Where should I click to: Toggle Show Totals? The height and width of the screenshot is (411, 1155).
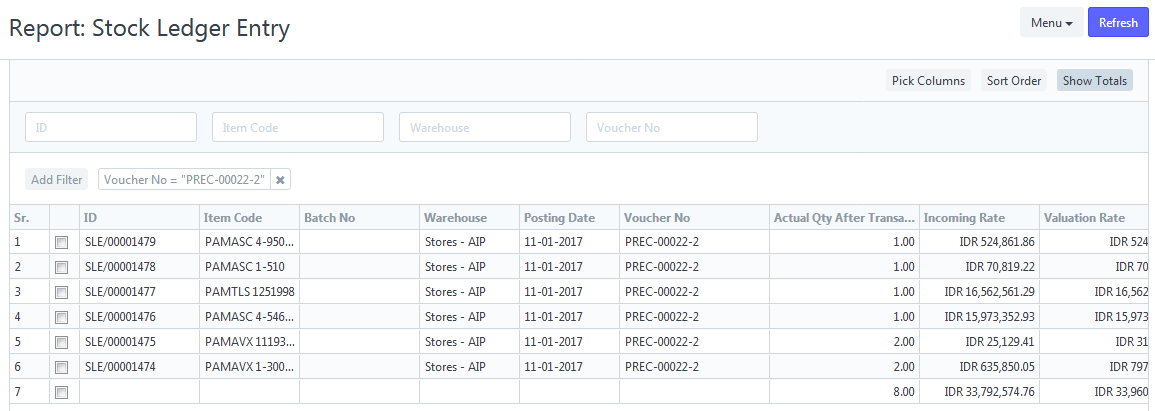pos(1095,80)
